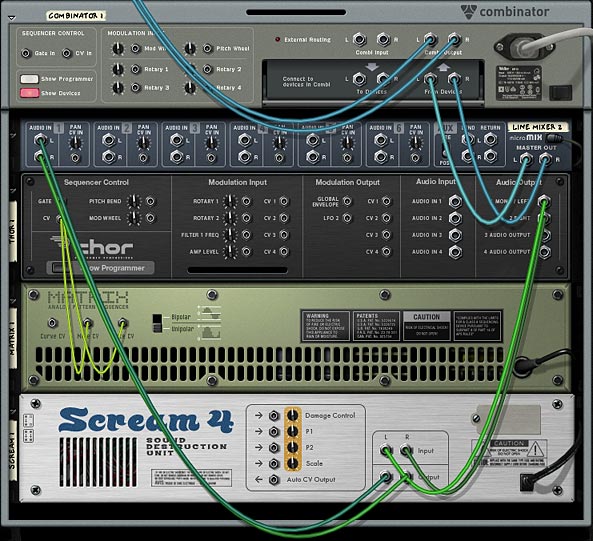This screenshot has width=593, height=541.
Task: Click the Combi Input right jack
Action: 383,39
